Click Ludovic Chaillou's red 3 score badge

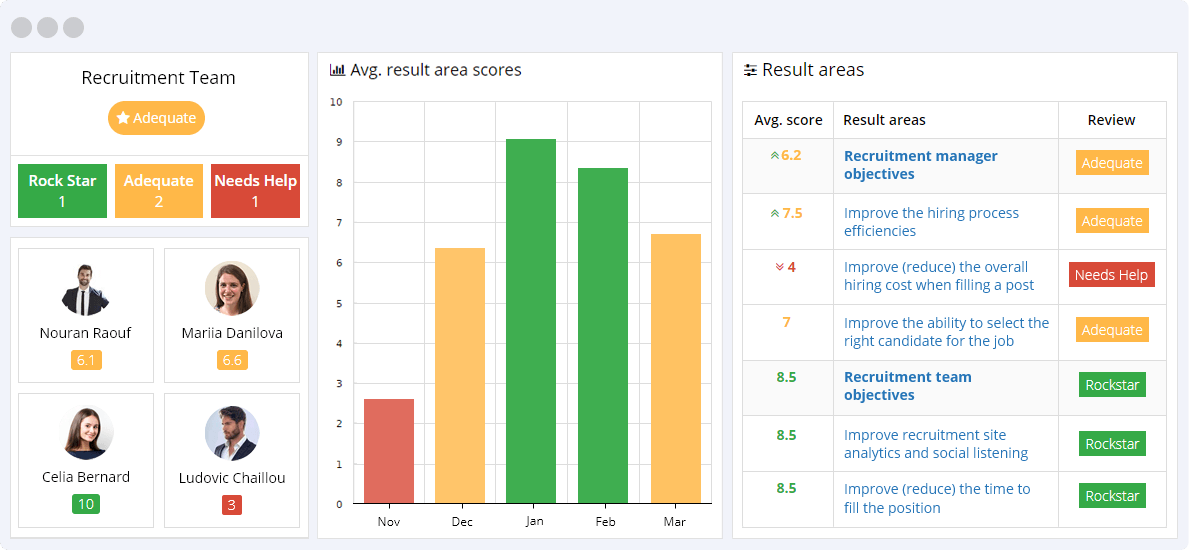point(232,504)
